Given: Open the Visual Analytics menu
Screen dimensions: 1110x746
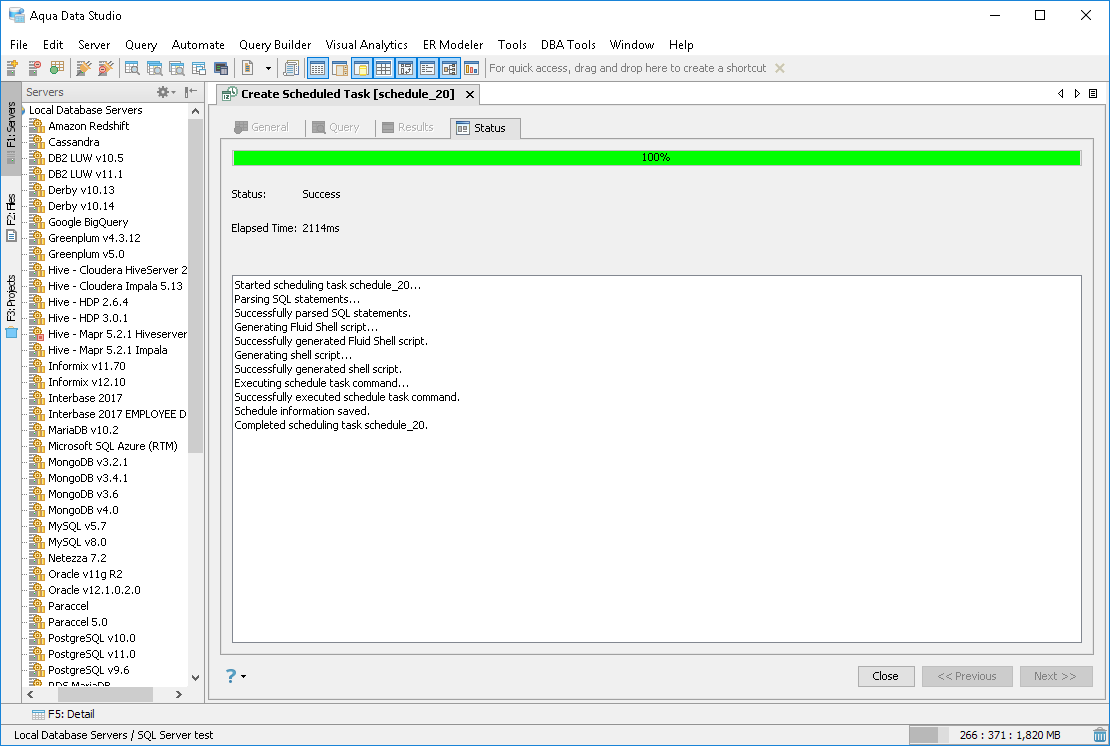Looking at the screenshot, I should 367,45.
